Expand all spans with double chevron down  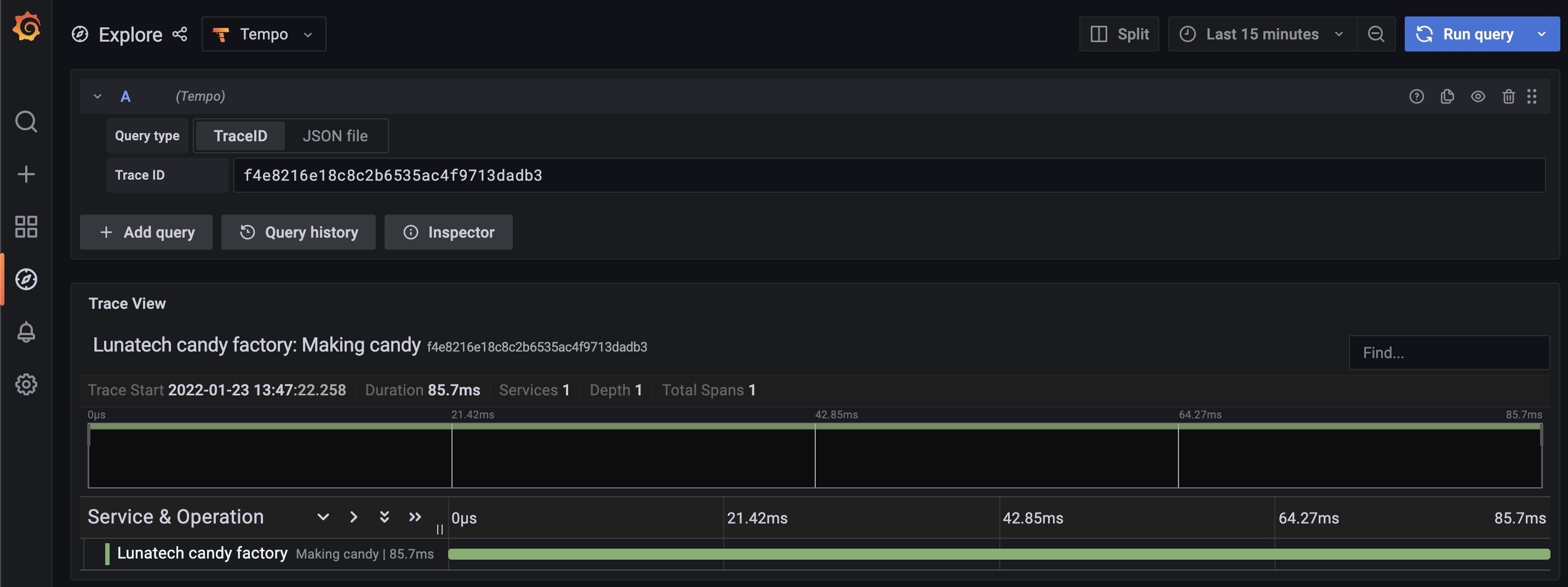tap(384, 517)
